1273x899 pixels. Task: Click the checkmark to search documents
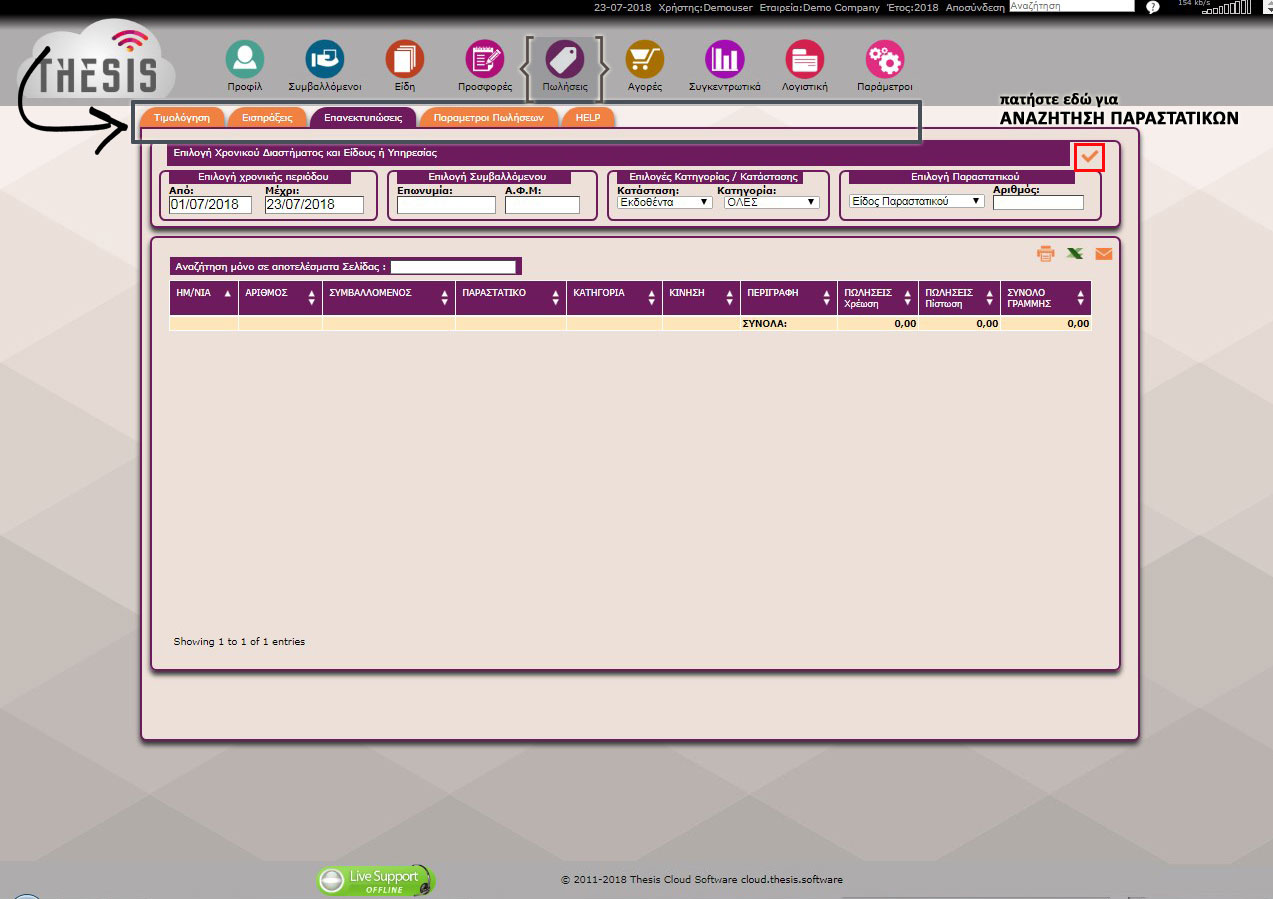click(x=1090, y=157)
